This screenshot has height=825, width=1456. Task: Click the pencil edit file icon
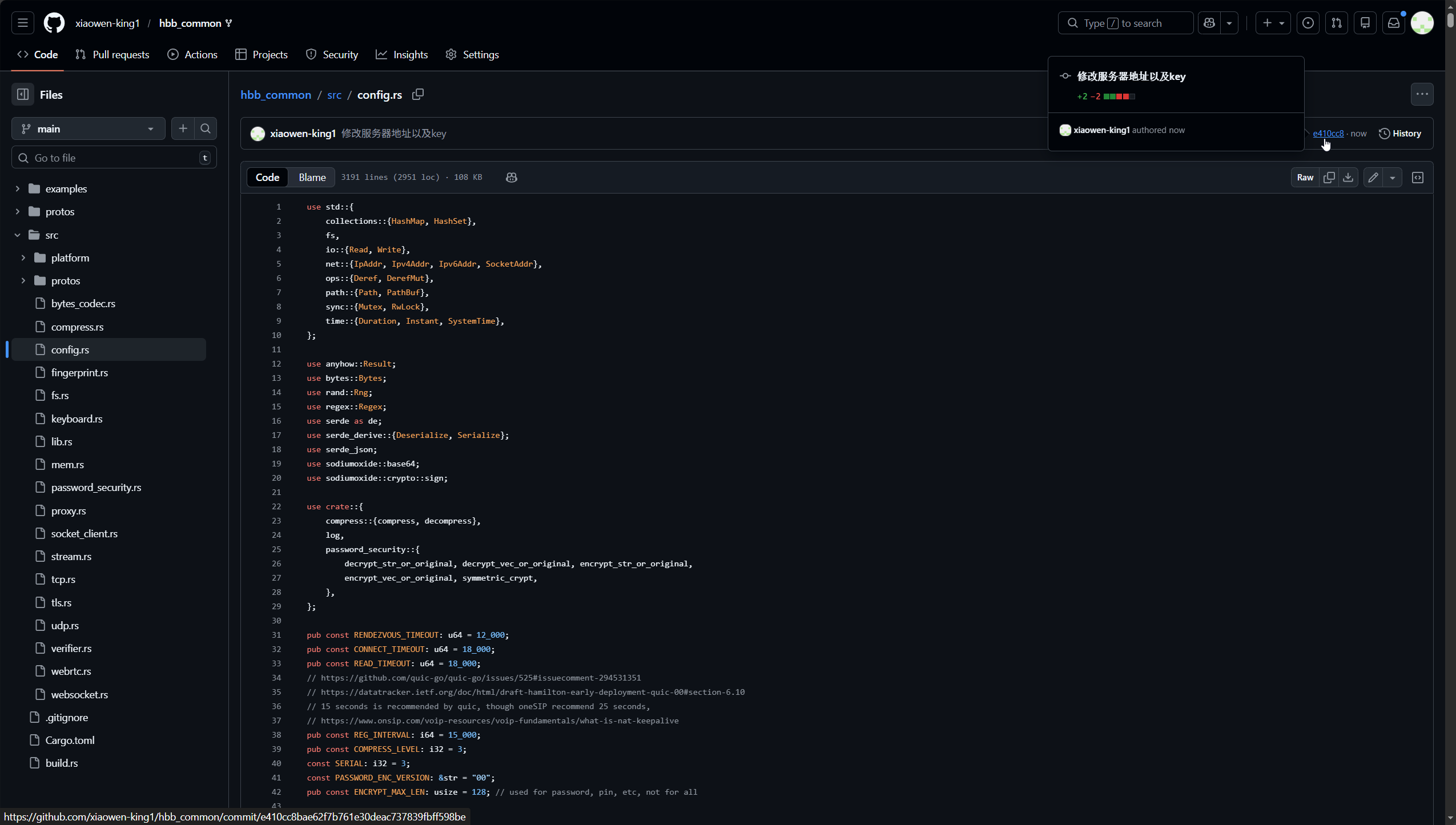[1373, 178]
